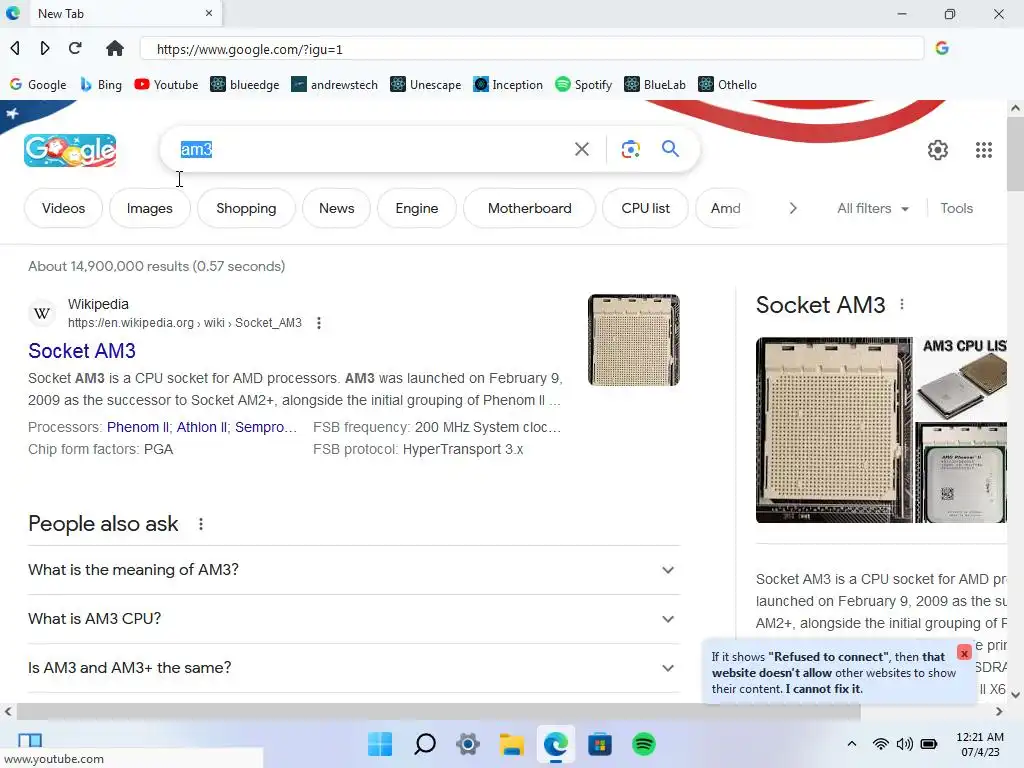
Task: Open the Google bookmark
Action: pyautogui.click(x=38, y=84)
